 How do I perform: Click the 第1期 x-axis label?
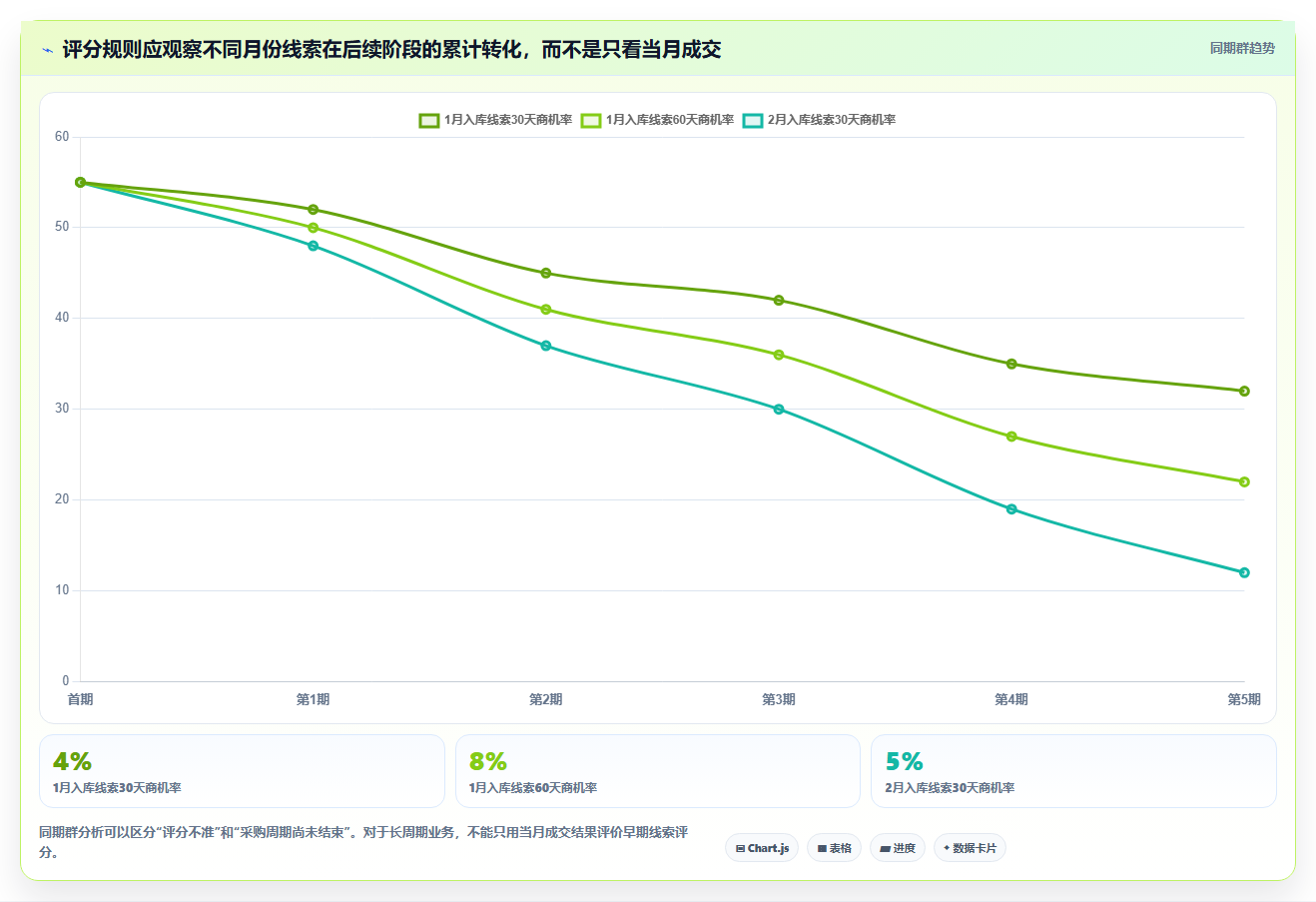[x=313, y=699]
